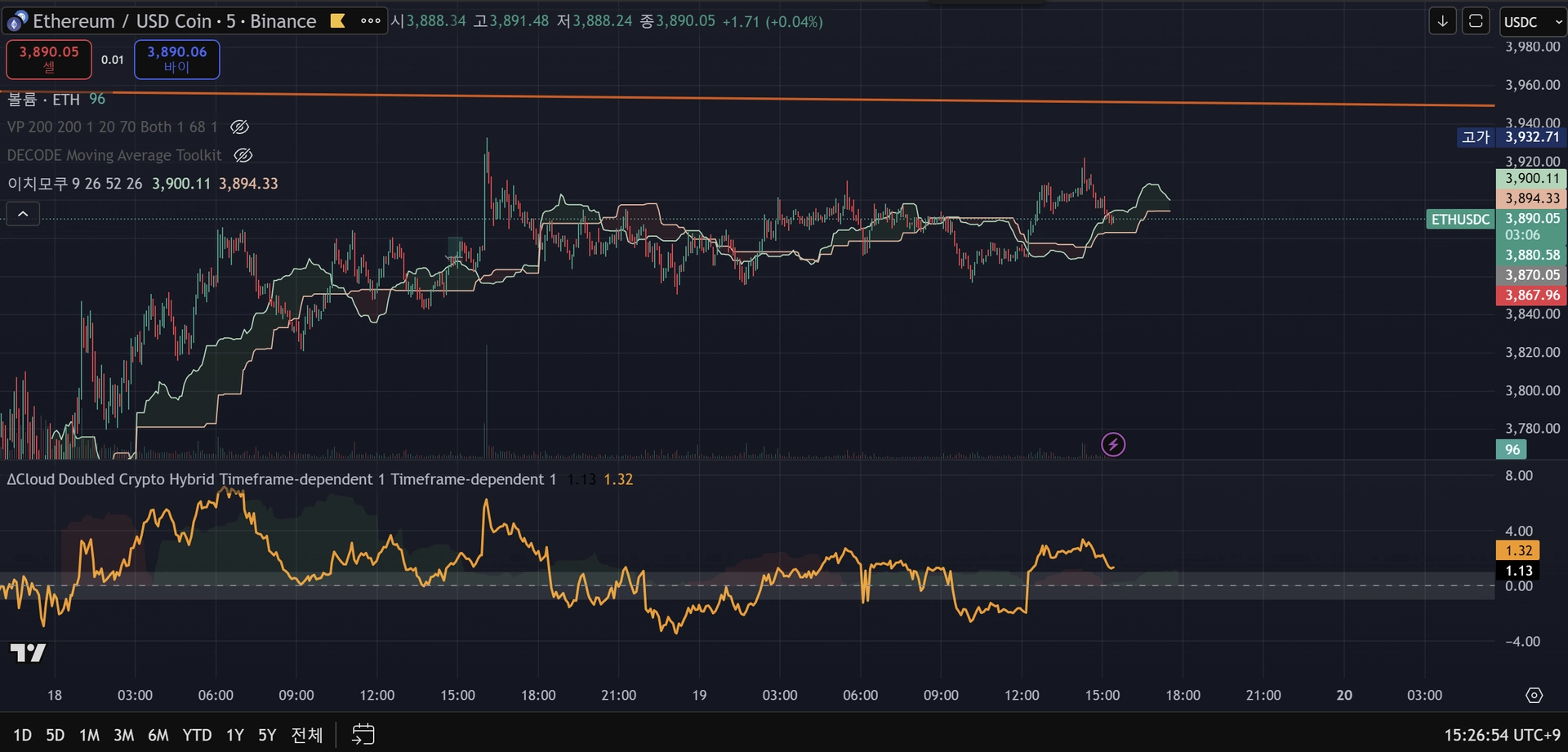
Task: Click the red 3,890.05 sell button
Action: pyautogui.click(x=49, y=59)
